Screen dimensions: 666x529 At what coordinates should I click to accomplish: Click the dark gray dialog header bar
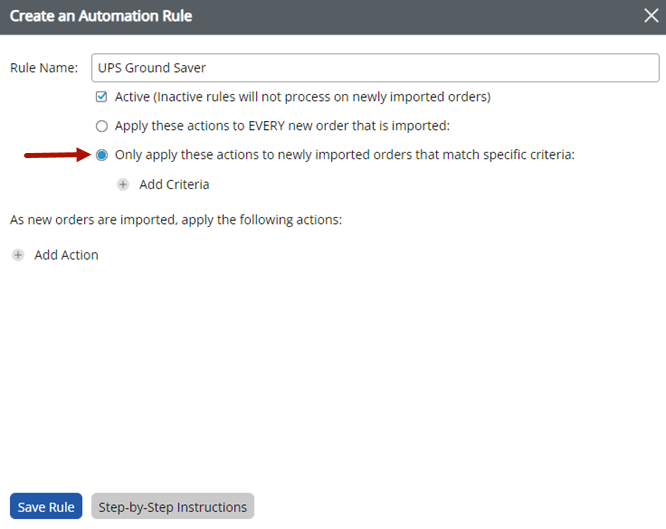pyautogui.click(x=400, y=16)
